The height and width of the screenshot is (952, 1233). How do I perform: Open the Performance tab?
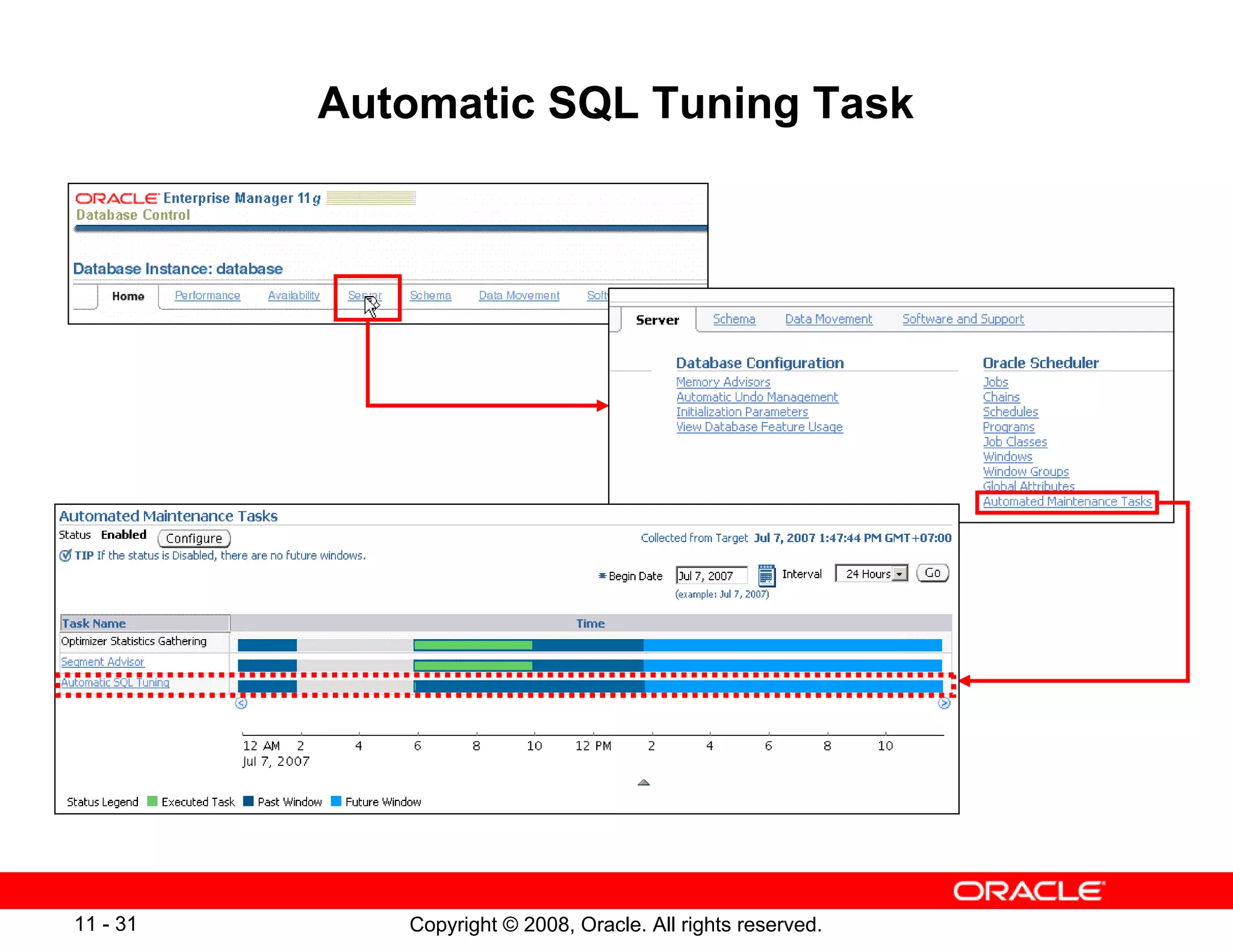tap(207, 295)
